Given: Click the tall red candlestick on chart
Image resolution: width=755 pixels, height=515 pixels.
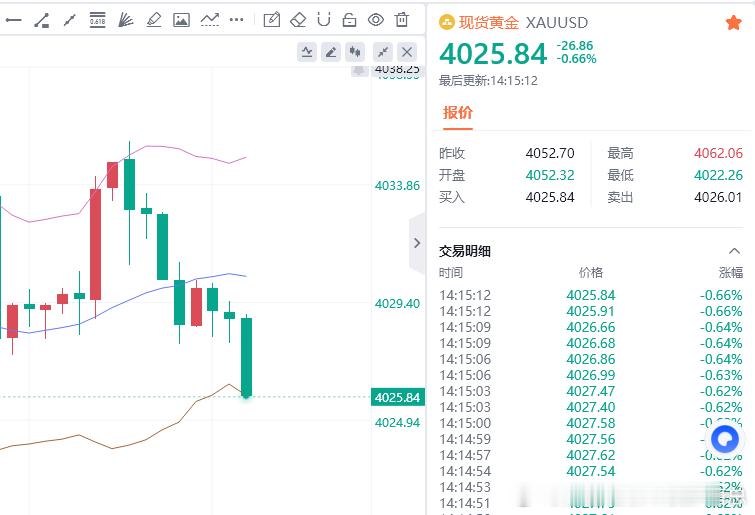Looking at the screenshot, I should (x=95, y=245).
